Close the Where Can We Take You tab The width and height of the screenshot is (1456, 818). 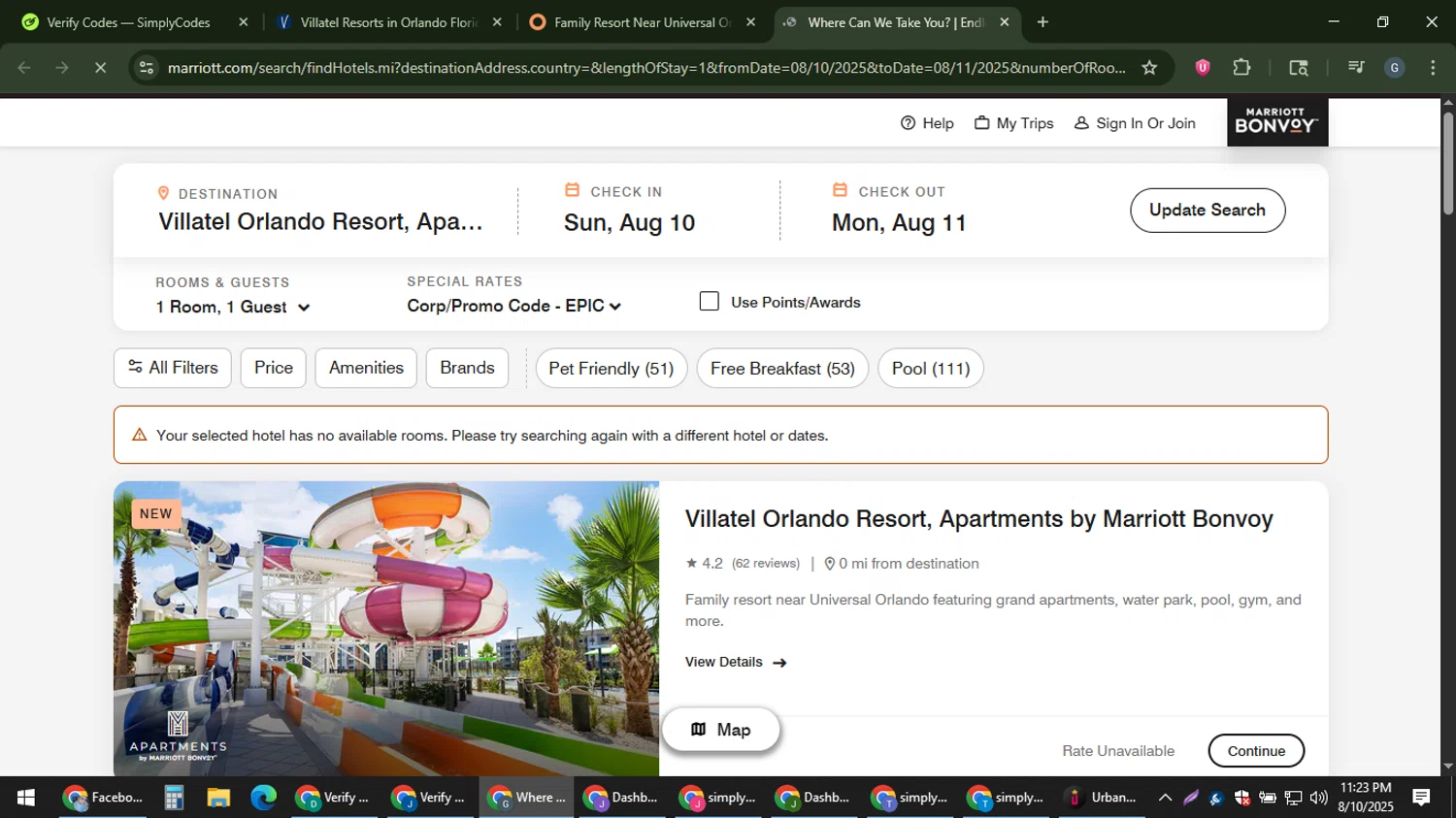(1005, 21)
